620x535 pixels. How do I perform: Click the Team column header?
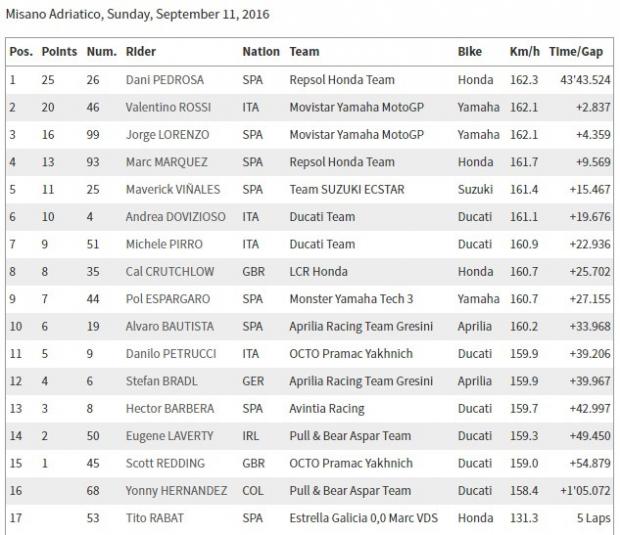(305, 52)
